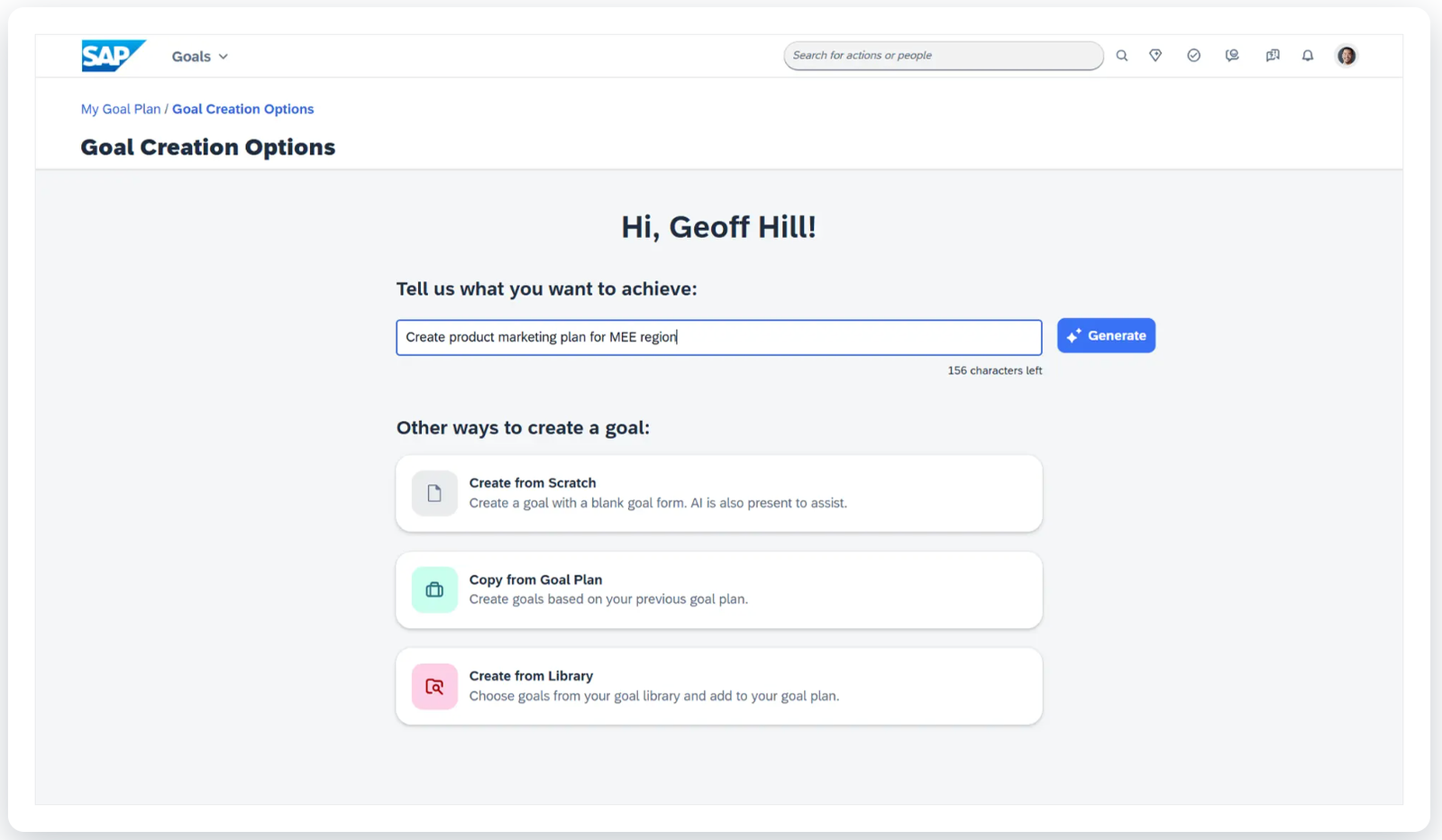Click the search magnifier icon
The image size is (1442, 840).
click(1122, 56)
